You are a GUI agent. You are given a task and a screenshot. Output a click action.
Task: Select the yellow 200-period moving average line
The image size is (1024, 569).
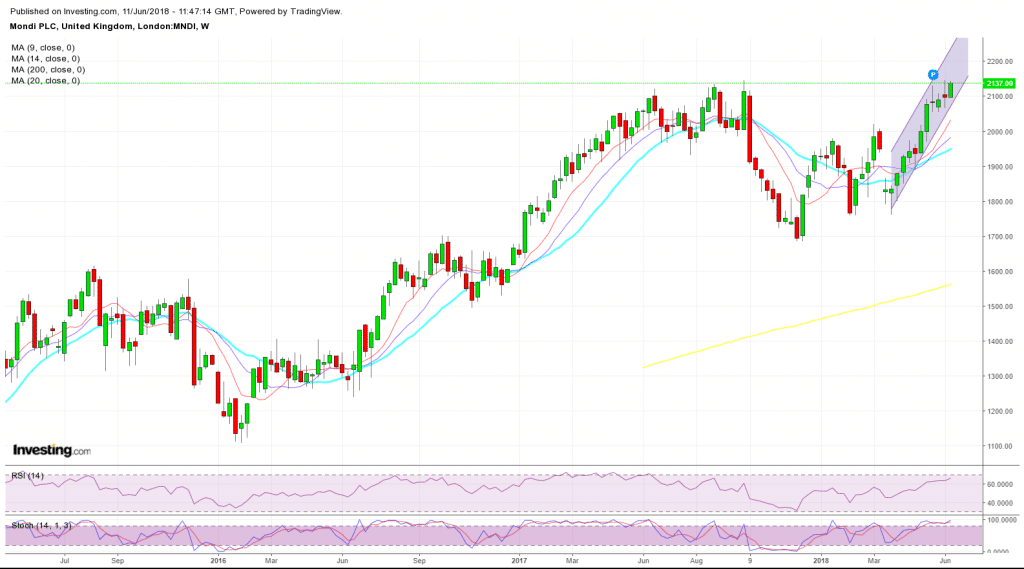(x=800, y=324)
